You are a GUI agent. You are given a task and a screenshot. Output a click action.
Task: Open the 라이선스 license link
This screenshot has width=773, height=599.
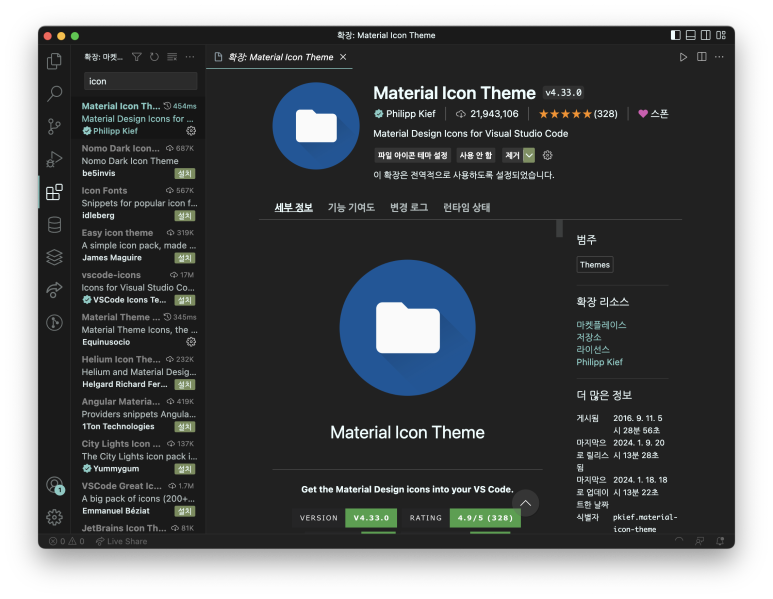(x=593, y=350)
